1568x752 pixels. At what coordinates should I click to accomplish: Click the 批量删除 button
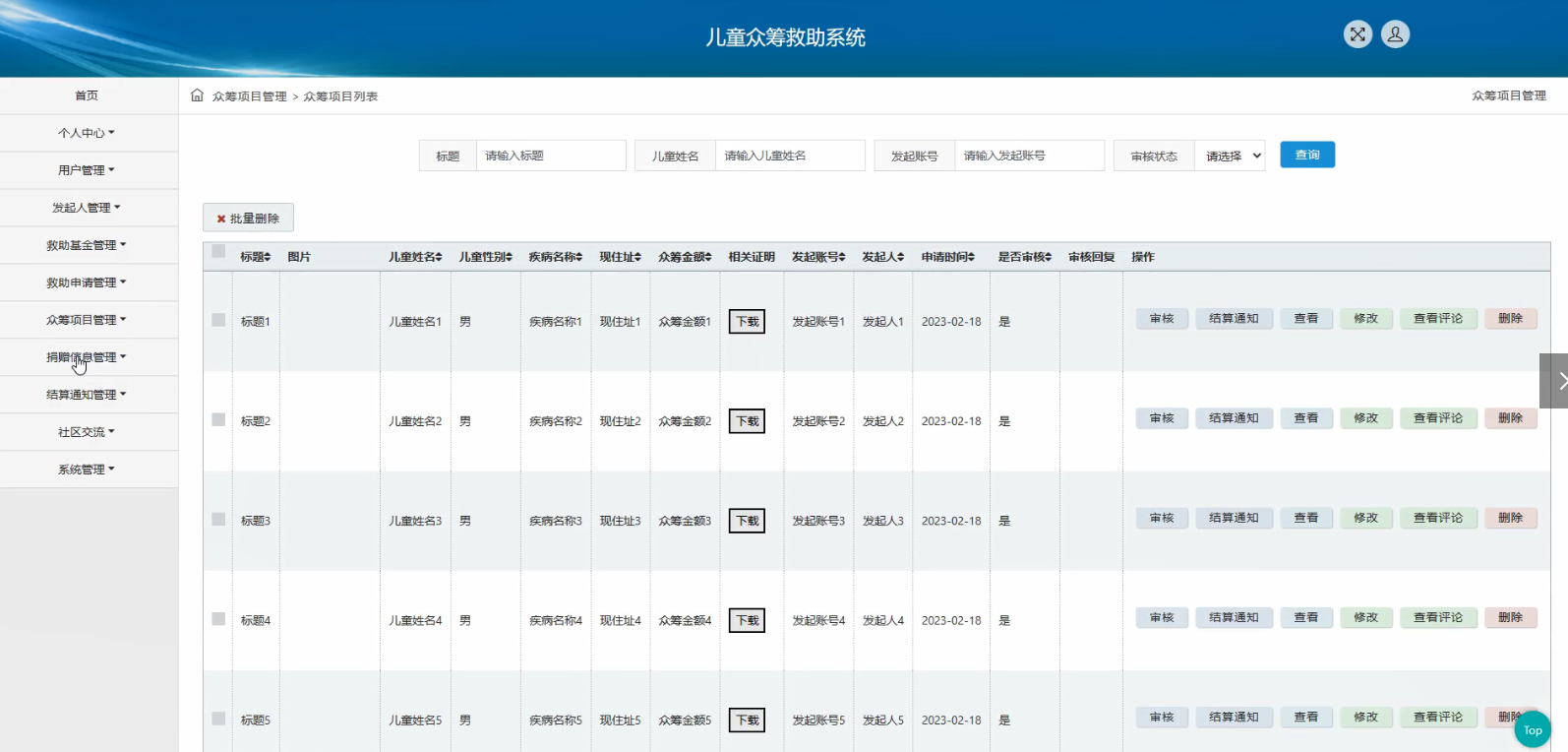tap(248, 218)
